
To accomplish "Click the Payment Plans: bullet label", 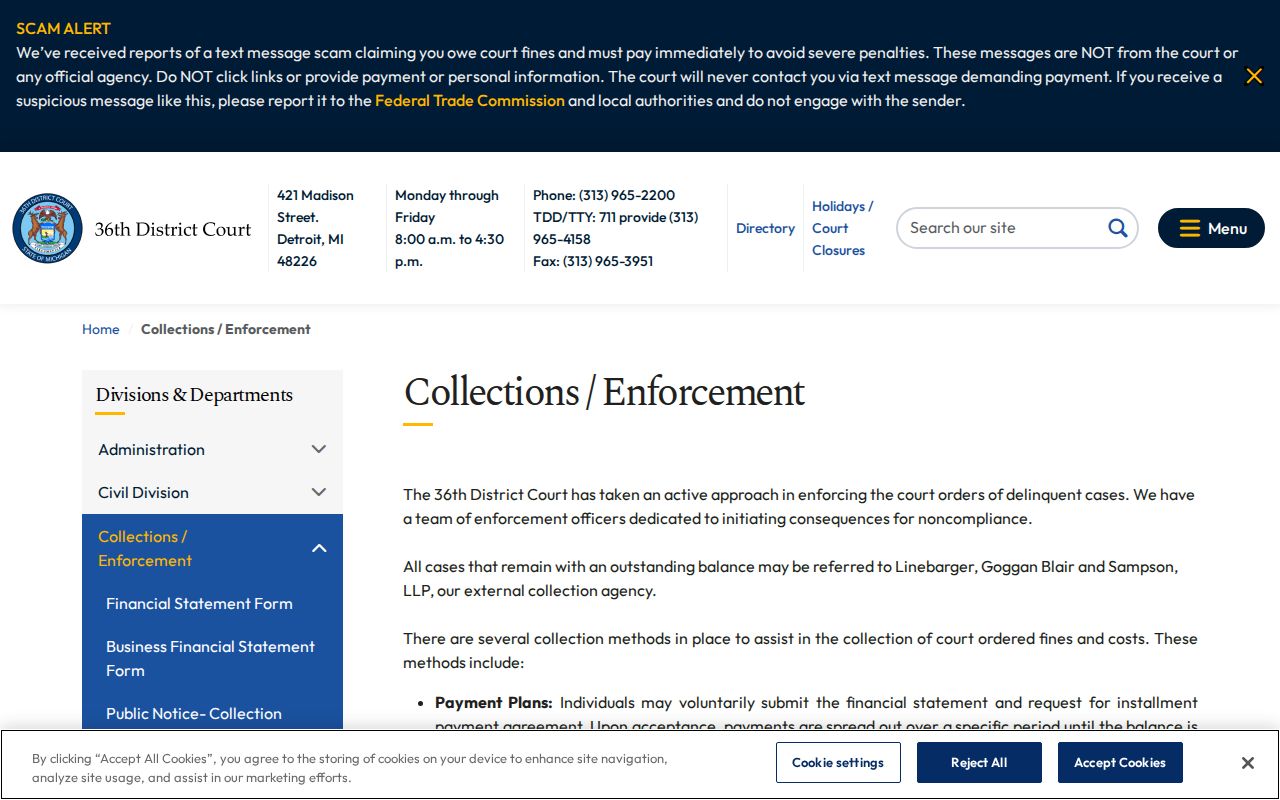I will (494, 703).
